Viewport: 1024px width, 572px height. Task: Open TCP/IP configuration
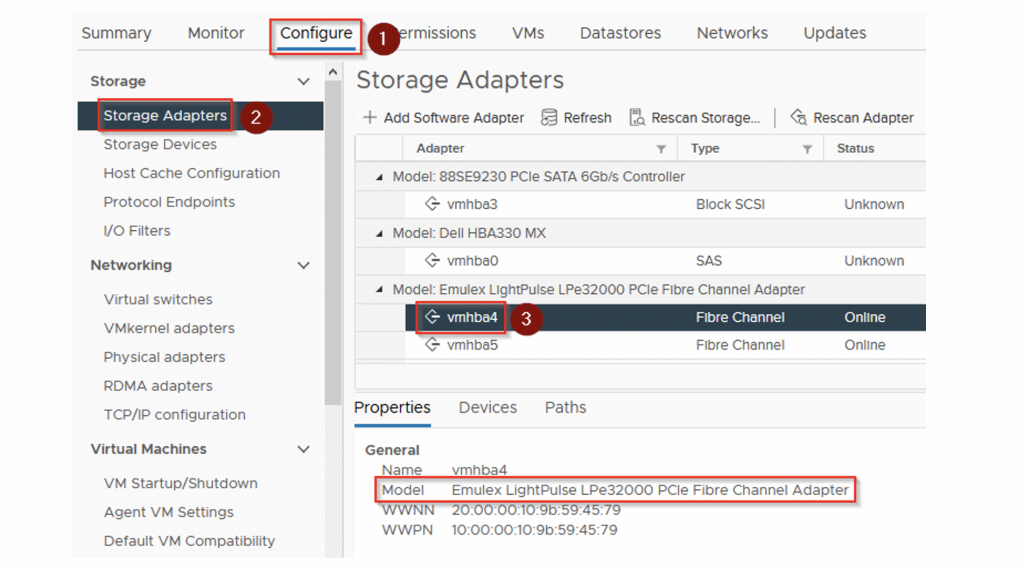point(174,415)
